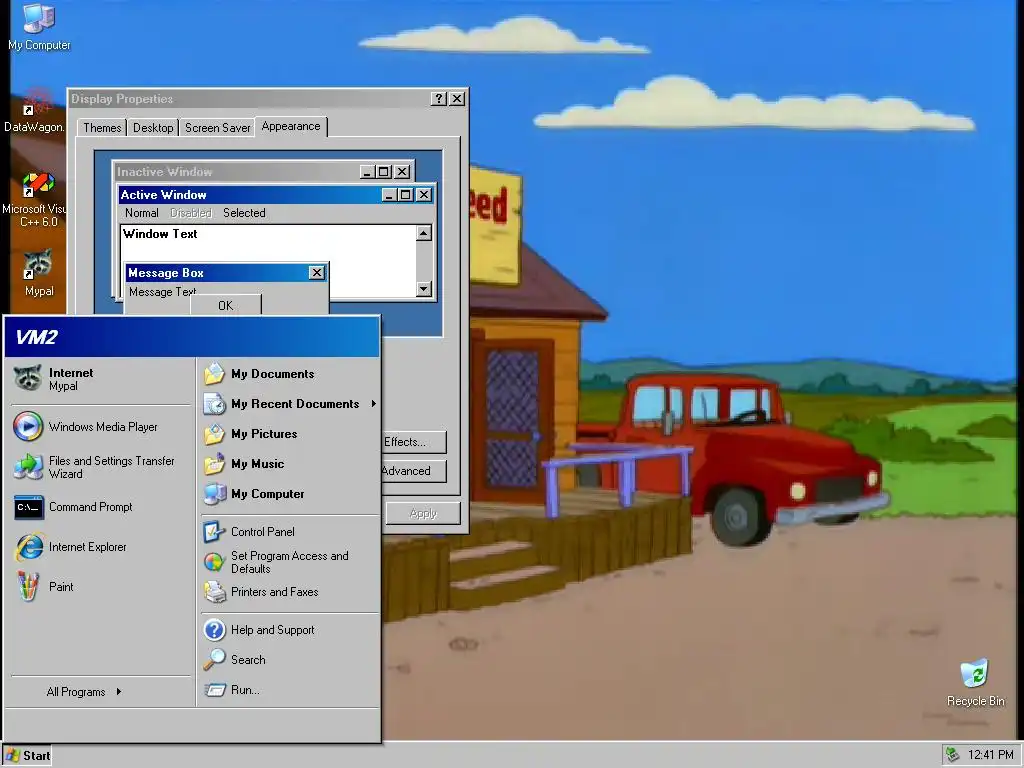Viewport: 1024px width, 768px height.
Task: Switch to the Desktop tab
Action: tap(153, 128)
